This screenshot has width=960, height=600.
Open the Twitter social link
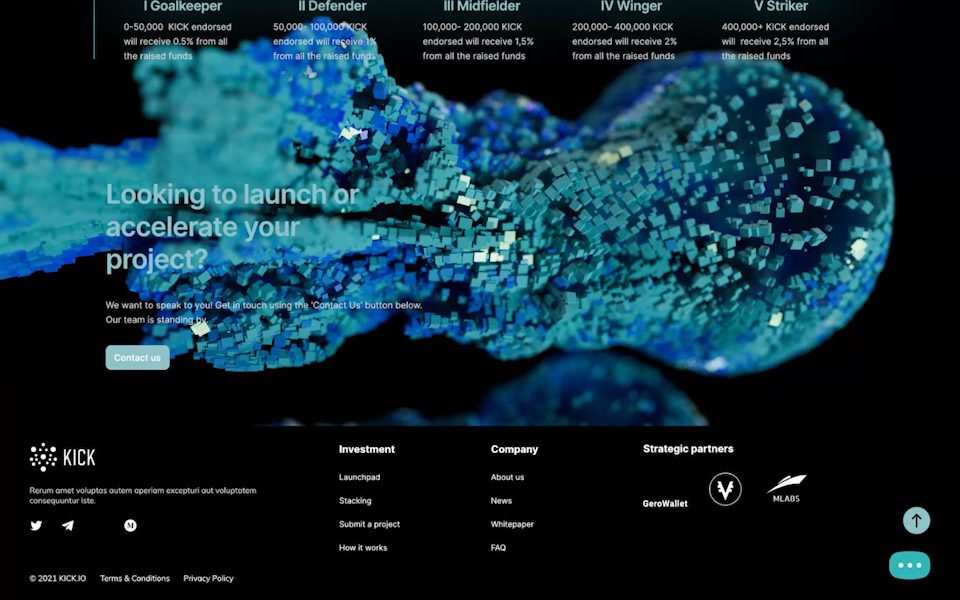coord(36,525)
